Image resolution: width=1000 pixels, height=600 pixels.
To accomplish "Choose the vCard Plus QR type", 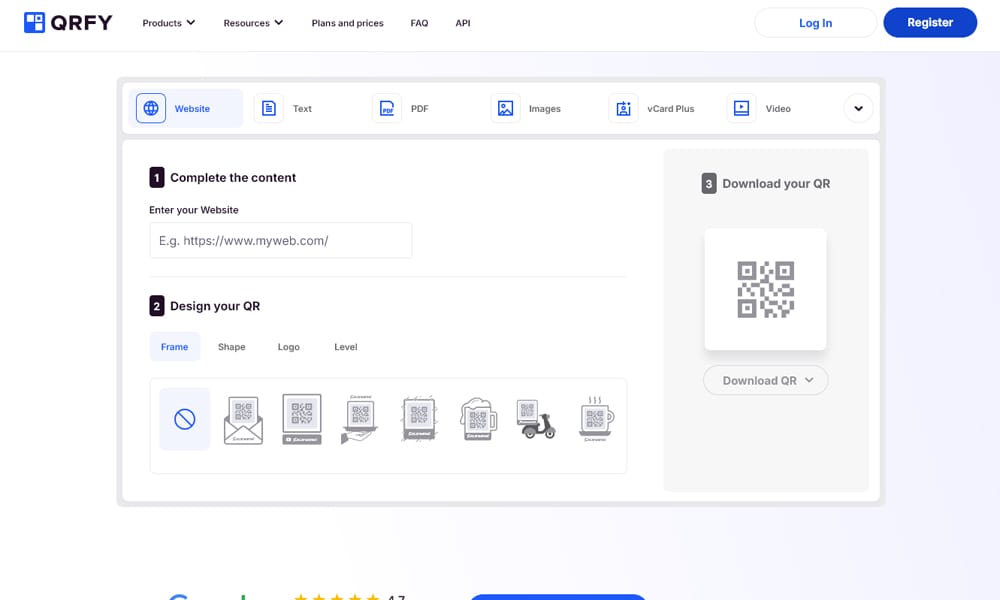I will [x=653, y=108].
